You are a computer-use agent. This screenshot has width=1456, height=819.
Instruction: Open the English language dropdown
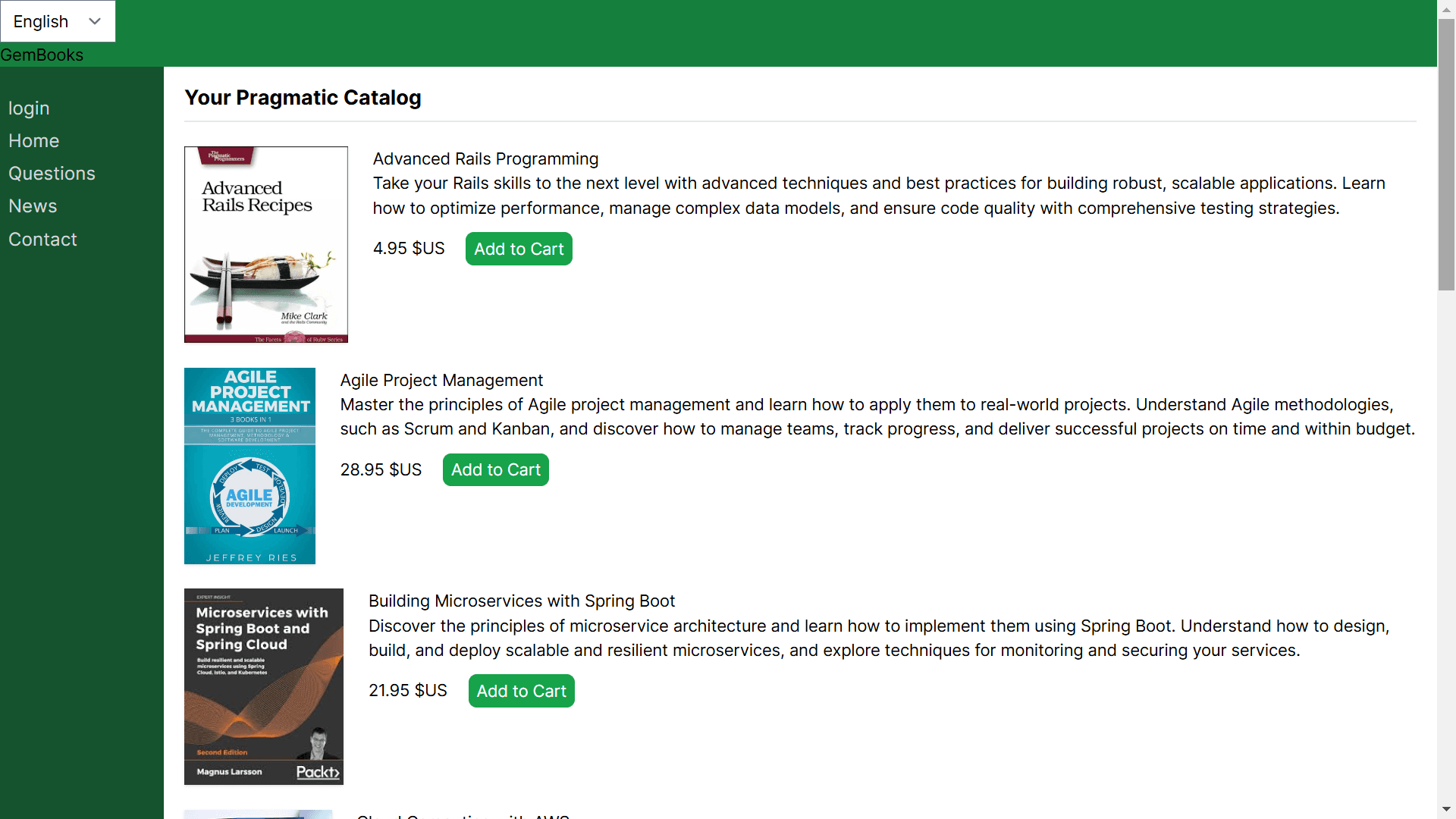(x=58, y=21)
